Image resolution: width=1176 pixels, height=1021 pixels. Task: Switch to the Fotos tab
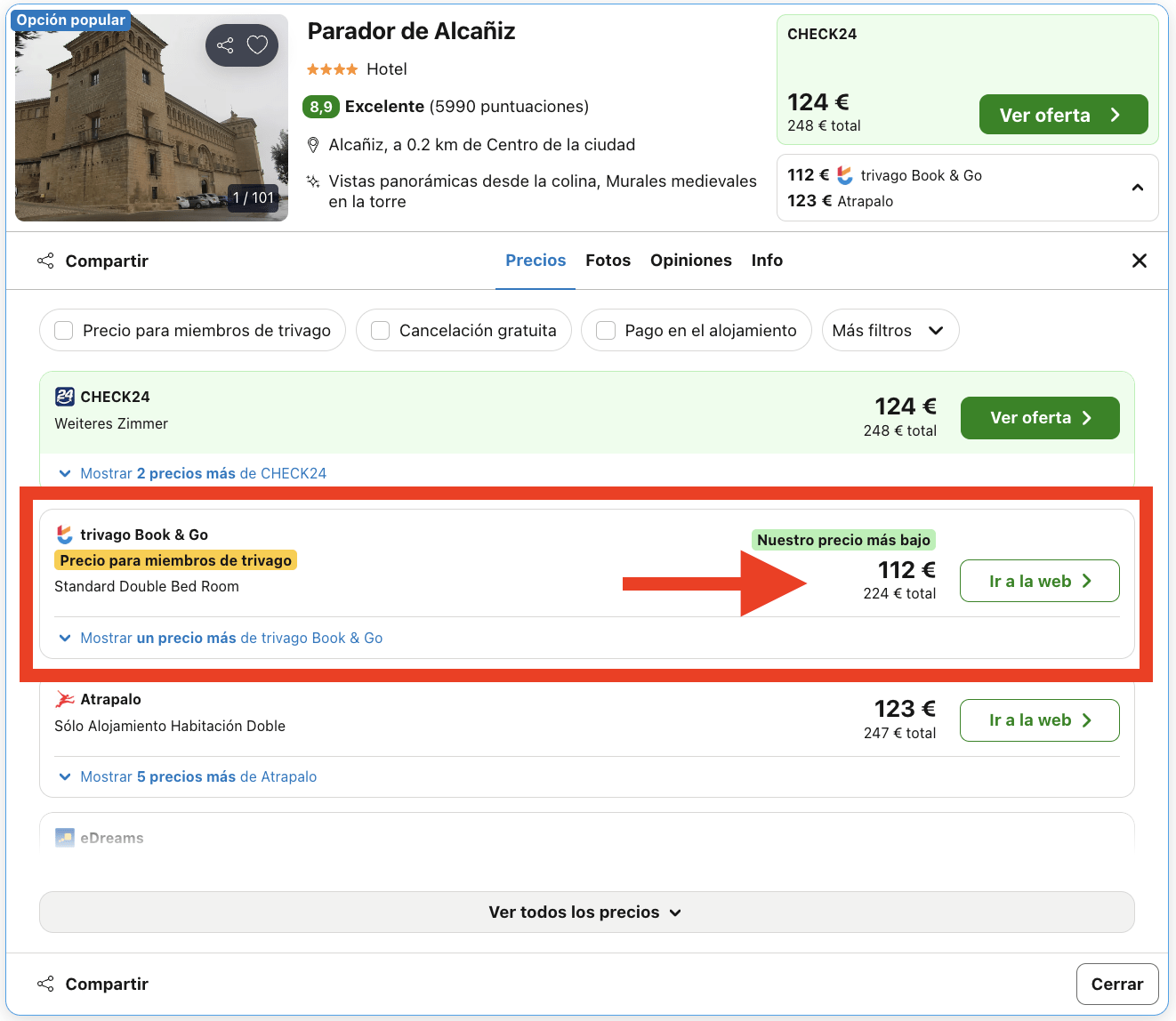[608, 260]
